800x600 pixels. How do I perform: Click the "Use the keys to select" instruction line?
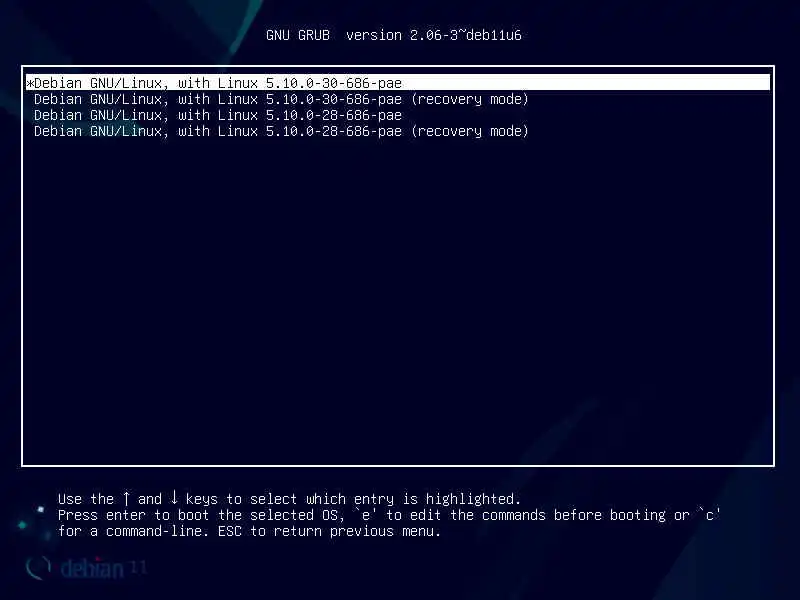pyautogui.click(x=289, y=498)
